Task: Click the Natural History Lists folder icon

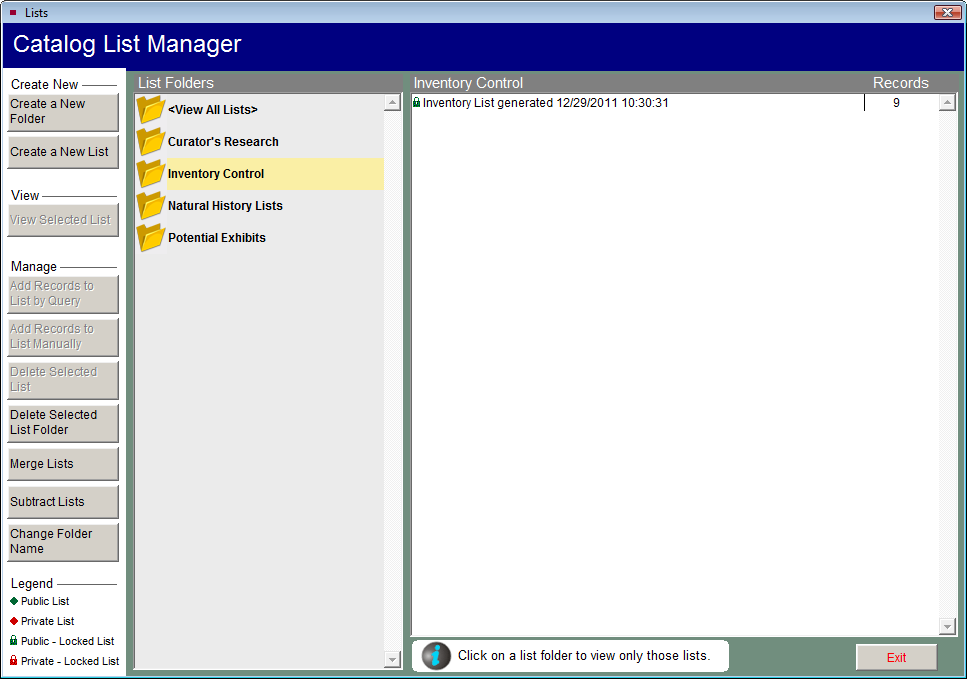Action: click(x=151, y=206)
